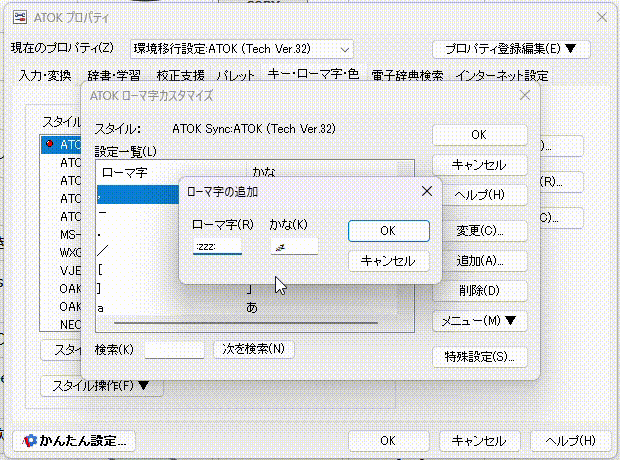620x460 pixels.
Task: Select the MS- style in スタイル list
Action: pos(70,235)
